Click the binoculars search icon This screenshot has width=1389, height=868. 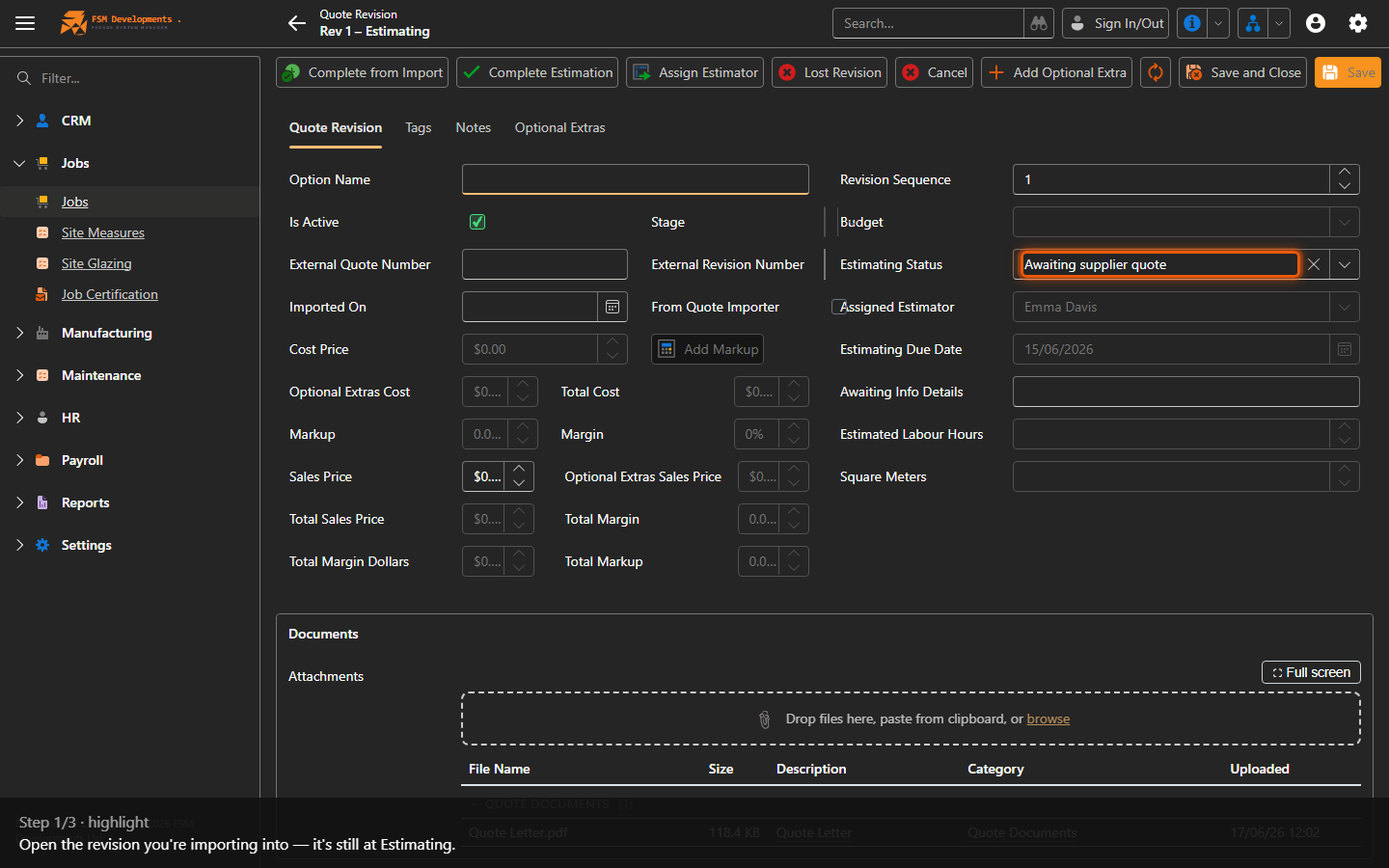point(1039,23)
